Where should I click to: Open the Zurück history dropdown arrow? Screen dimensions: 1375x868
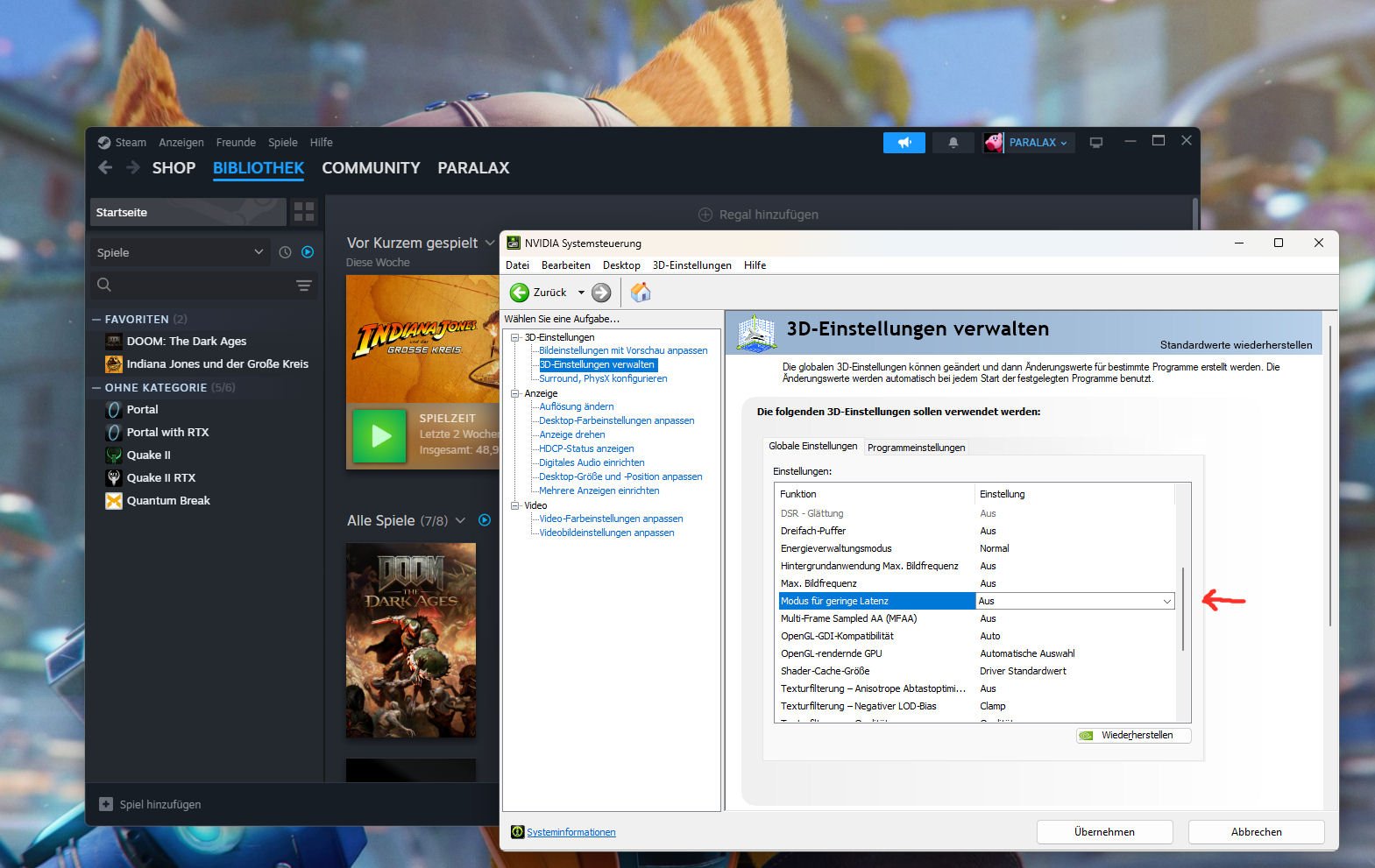tap(580, 293)
